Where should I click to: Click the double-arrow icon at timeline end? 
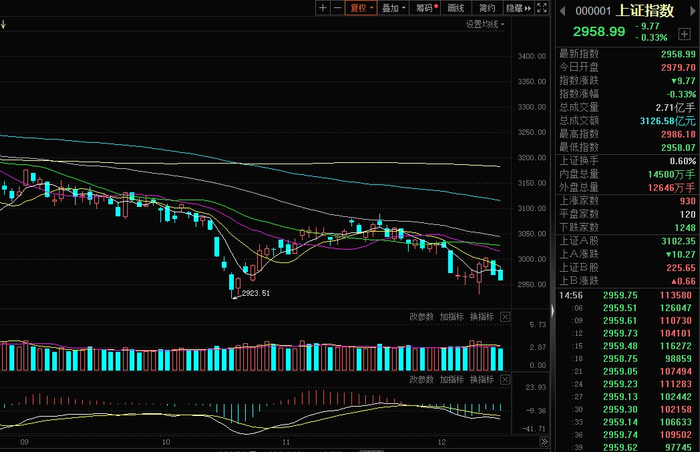[x=544, y=442]
